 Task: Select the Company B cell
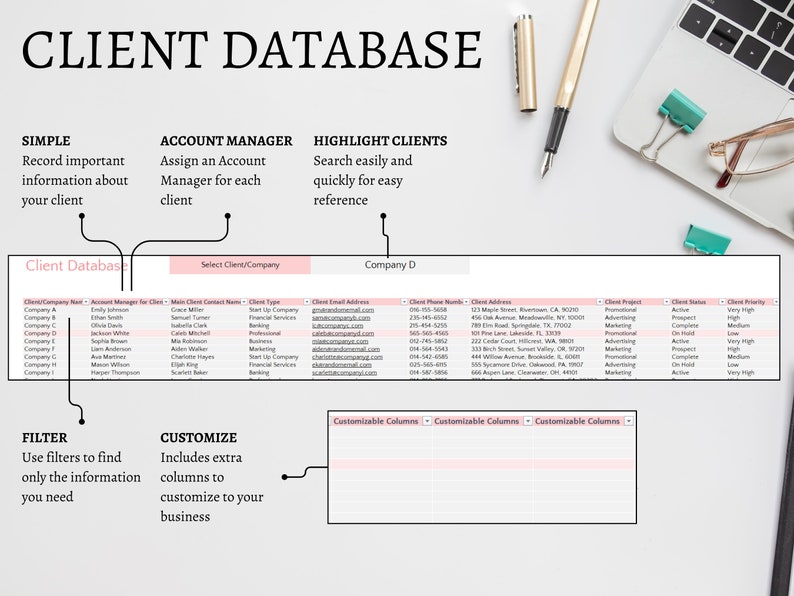(x=39, y=317)
